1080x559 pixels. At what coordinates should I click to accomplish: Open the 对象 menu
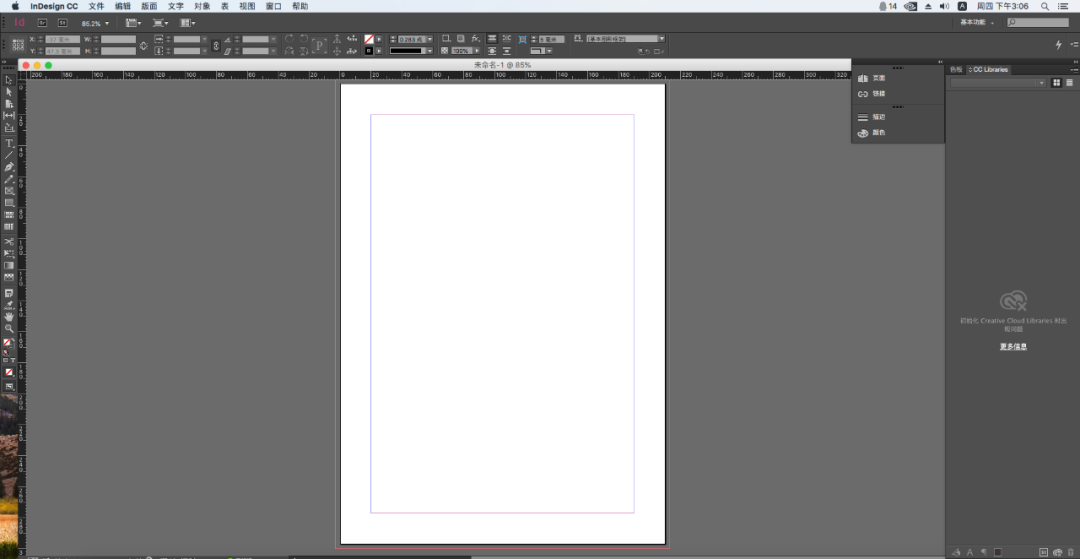point(202,6)
